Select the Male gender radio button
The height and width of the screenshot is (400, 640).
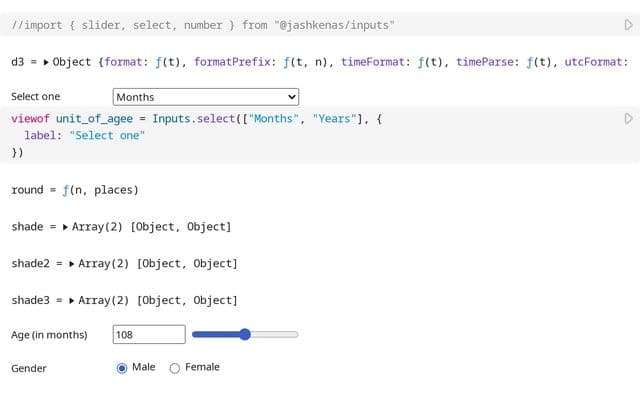point(122,368)
